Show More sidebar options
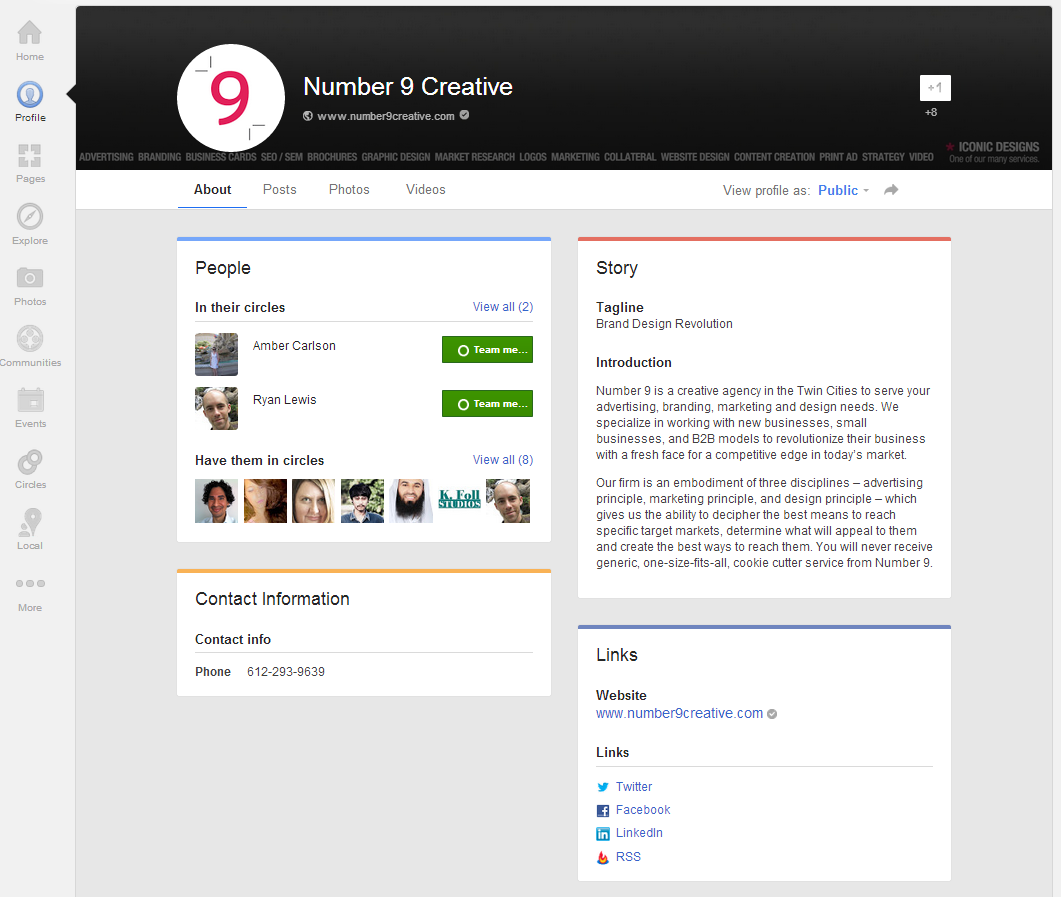The width and height of the screenshot is (1063, 897). (x=30, y=594)
